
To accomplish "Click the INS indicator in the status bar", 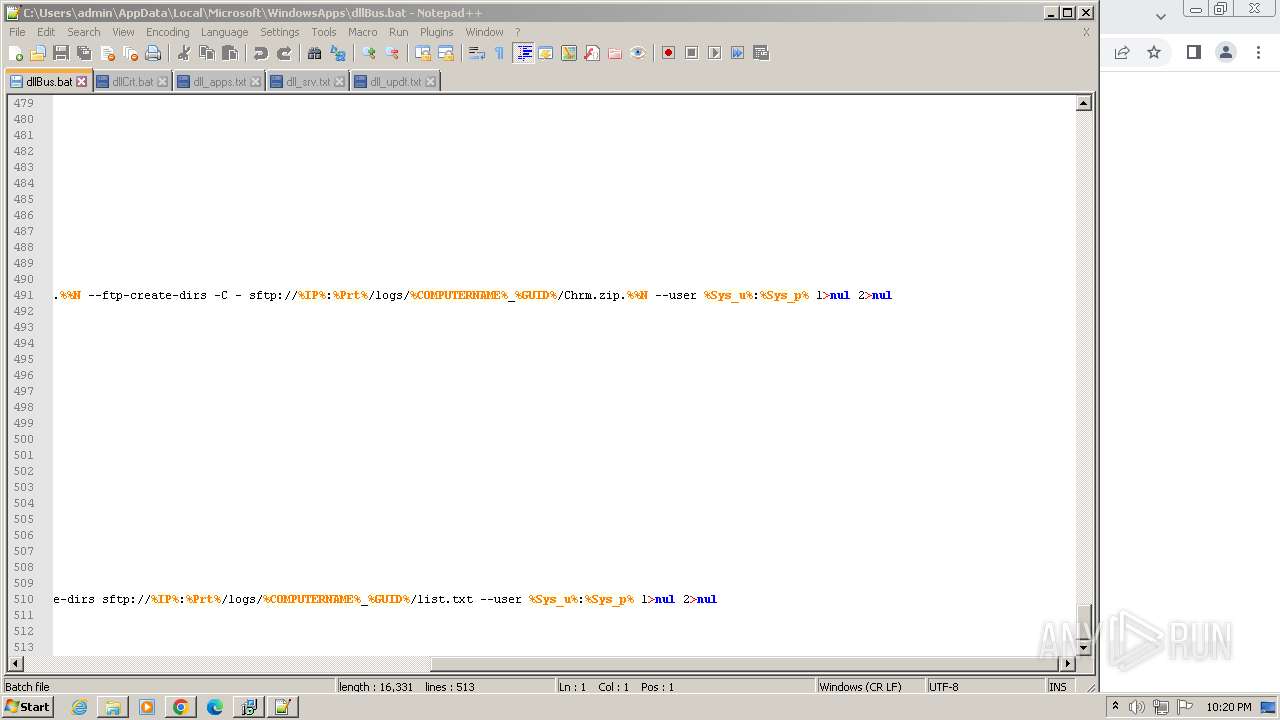I will (x=1057, y=687).
